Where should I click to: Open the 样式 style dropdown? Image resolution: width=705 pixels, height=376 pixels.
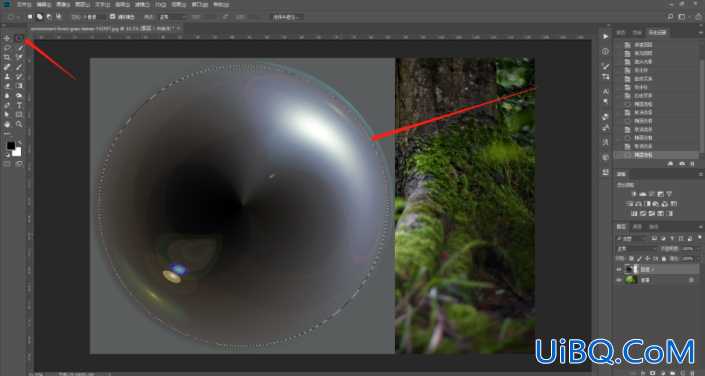click(171, 17)
